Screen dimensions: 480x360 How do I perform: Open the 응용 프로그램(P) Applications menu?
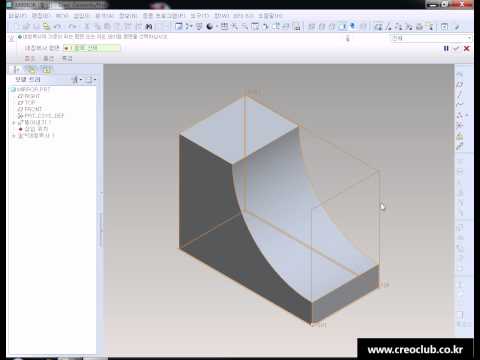[164, 16]
